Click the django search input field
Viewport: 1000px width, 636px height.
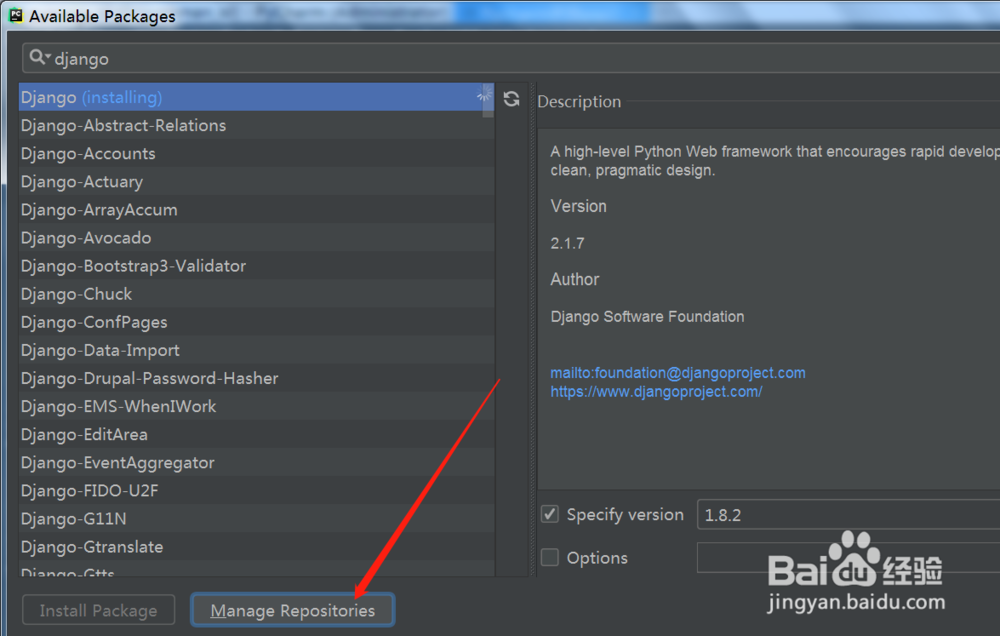pyautogui.click(x=510, y=59)
